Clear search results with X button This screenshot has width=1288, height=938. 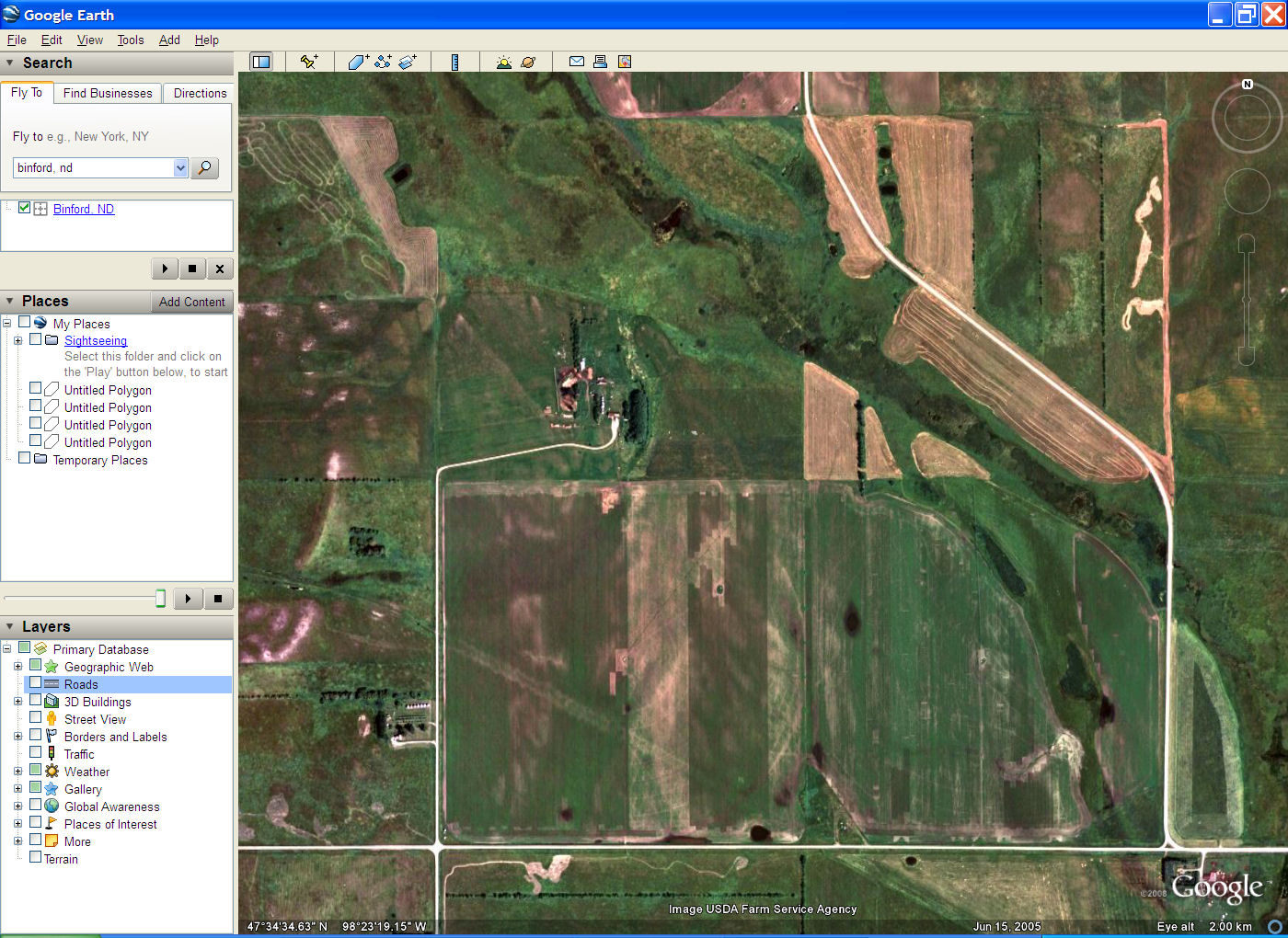tap(220, 269)
